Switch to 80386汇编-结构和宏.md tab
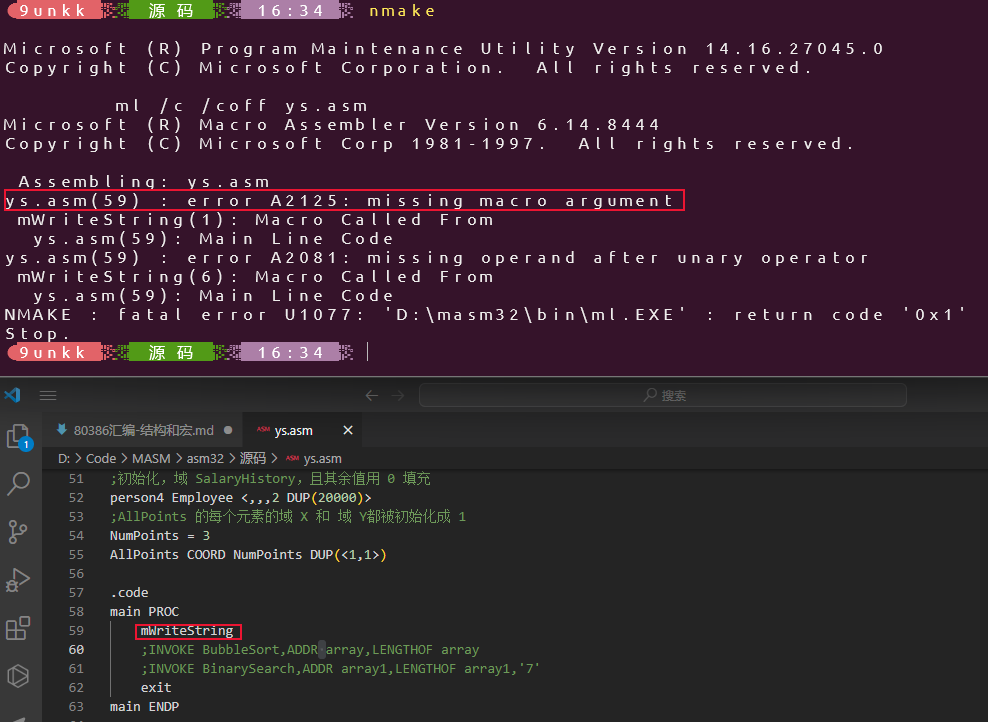Screen dimensions: 988x722 tap(144, 430)
